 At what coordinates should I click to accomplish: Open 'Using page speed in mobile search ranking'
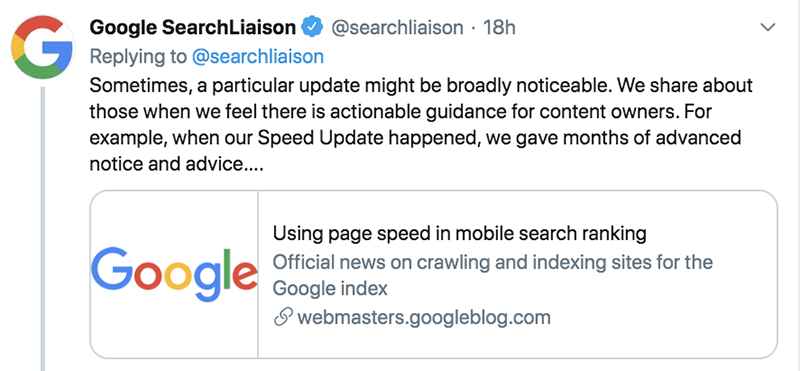coord(459,233)
